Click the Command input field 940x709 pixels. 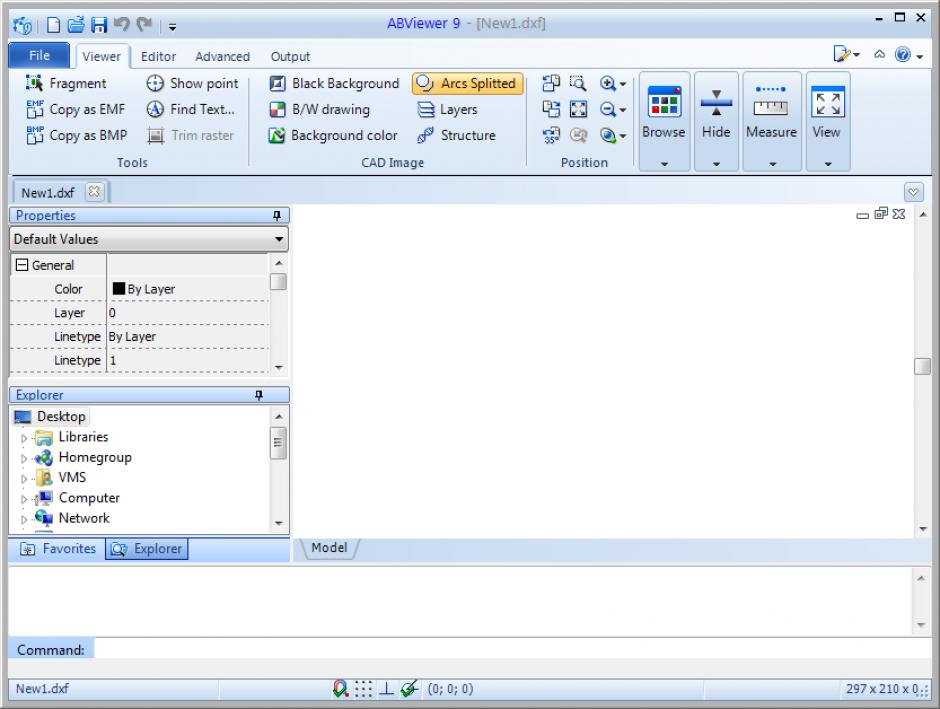coord(513,650)
